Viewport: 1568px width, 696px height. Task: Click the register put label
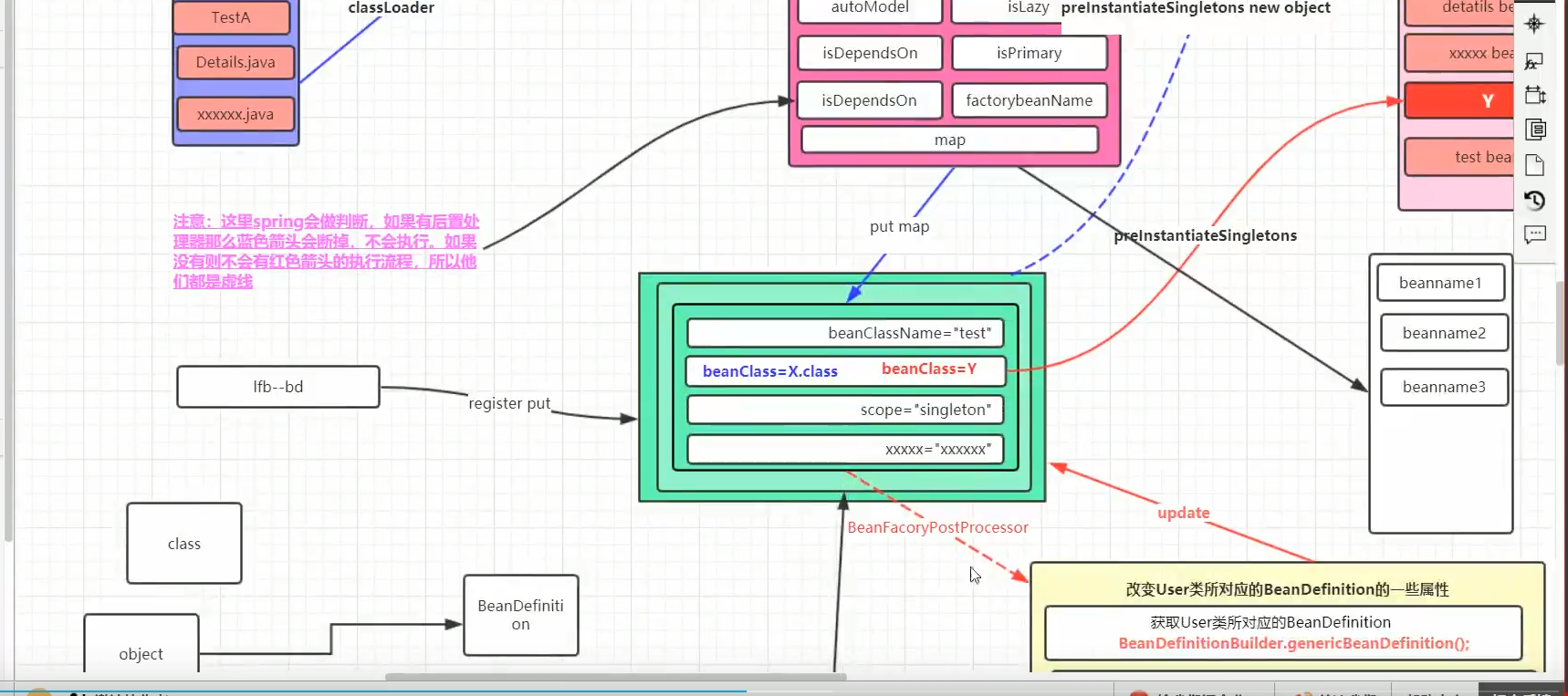click(x=509, y=403)
